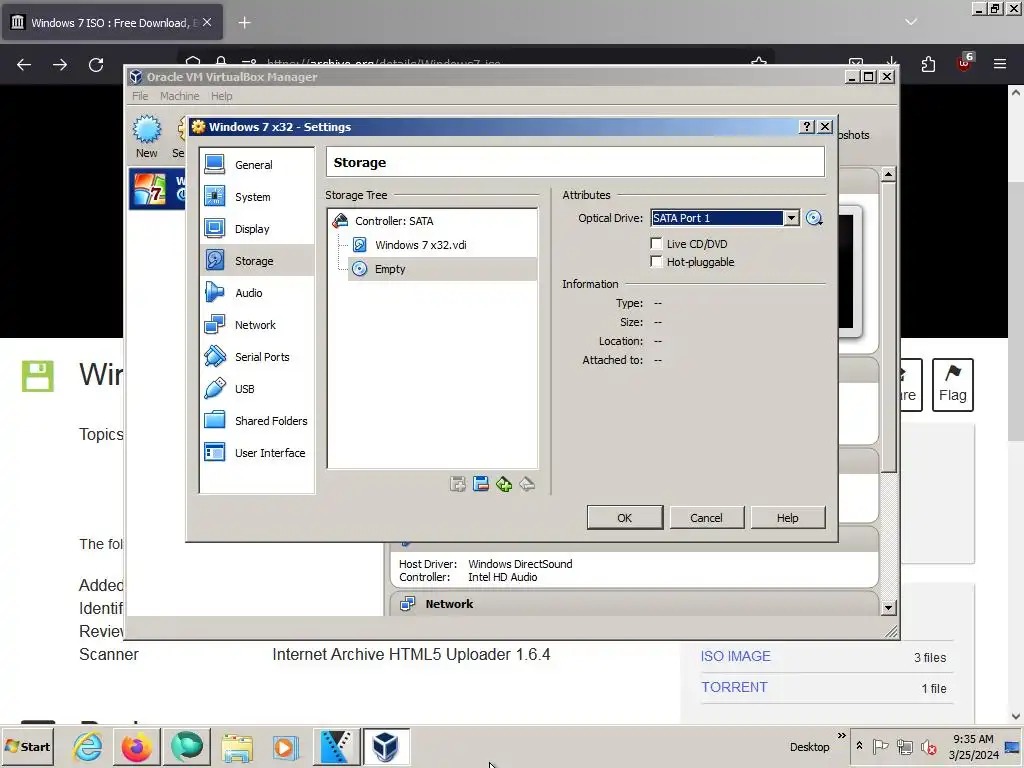
Task: Switch to VirtualBox in taskbar
Action: pyautogui.click(x=385, y=746)
